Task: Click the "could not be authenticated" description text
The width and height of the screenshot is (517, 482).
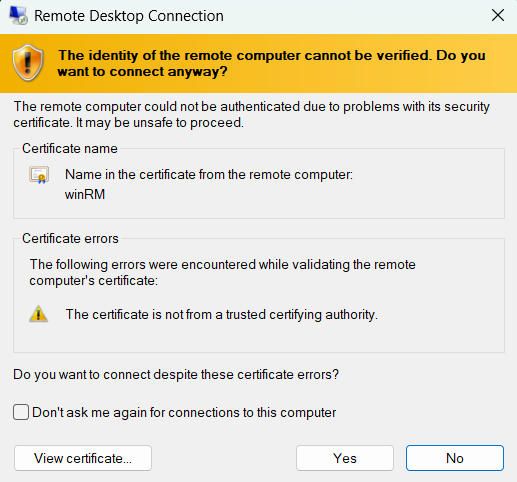Action: pyautogui.click(x=251, y=115)
